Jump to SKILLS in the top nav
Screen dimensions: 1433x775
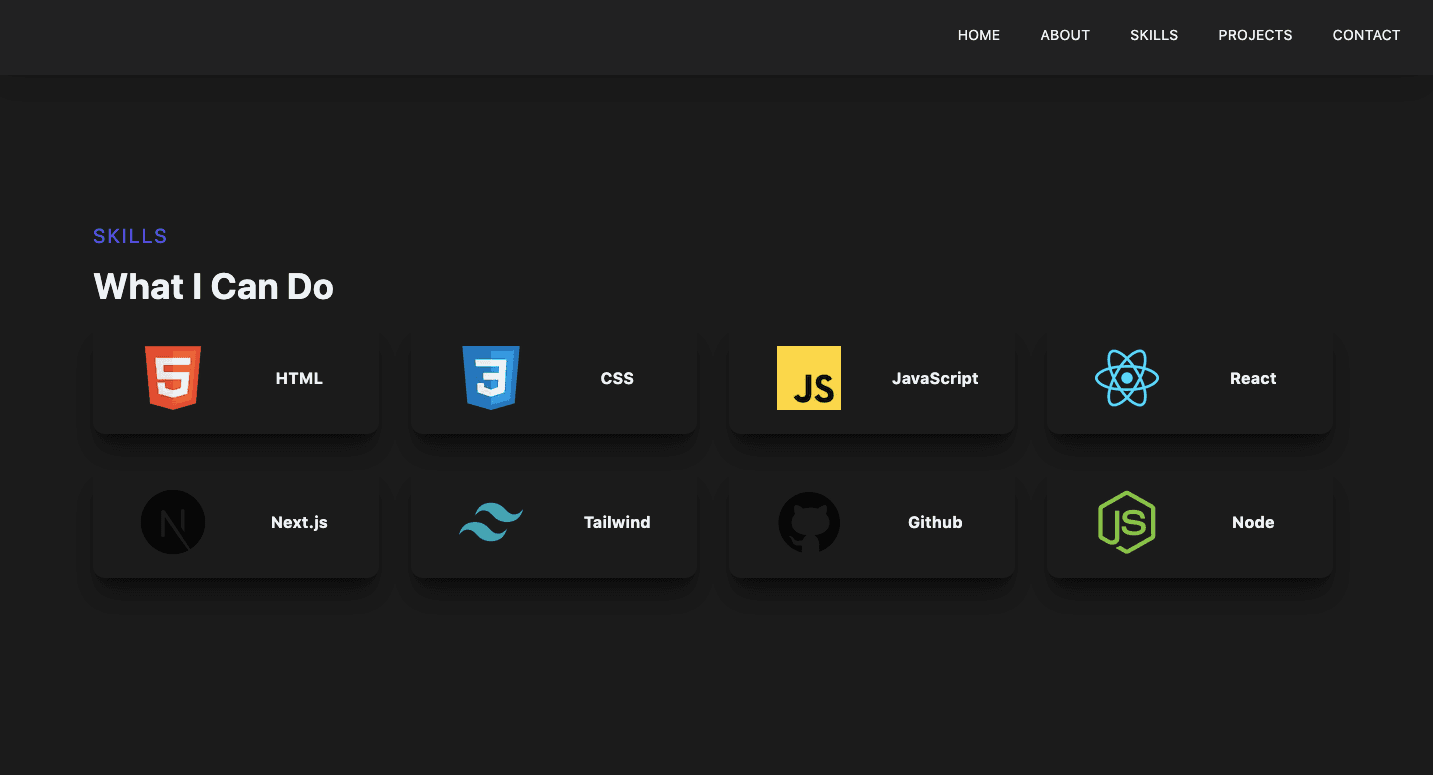1154,35
